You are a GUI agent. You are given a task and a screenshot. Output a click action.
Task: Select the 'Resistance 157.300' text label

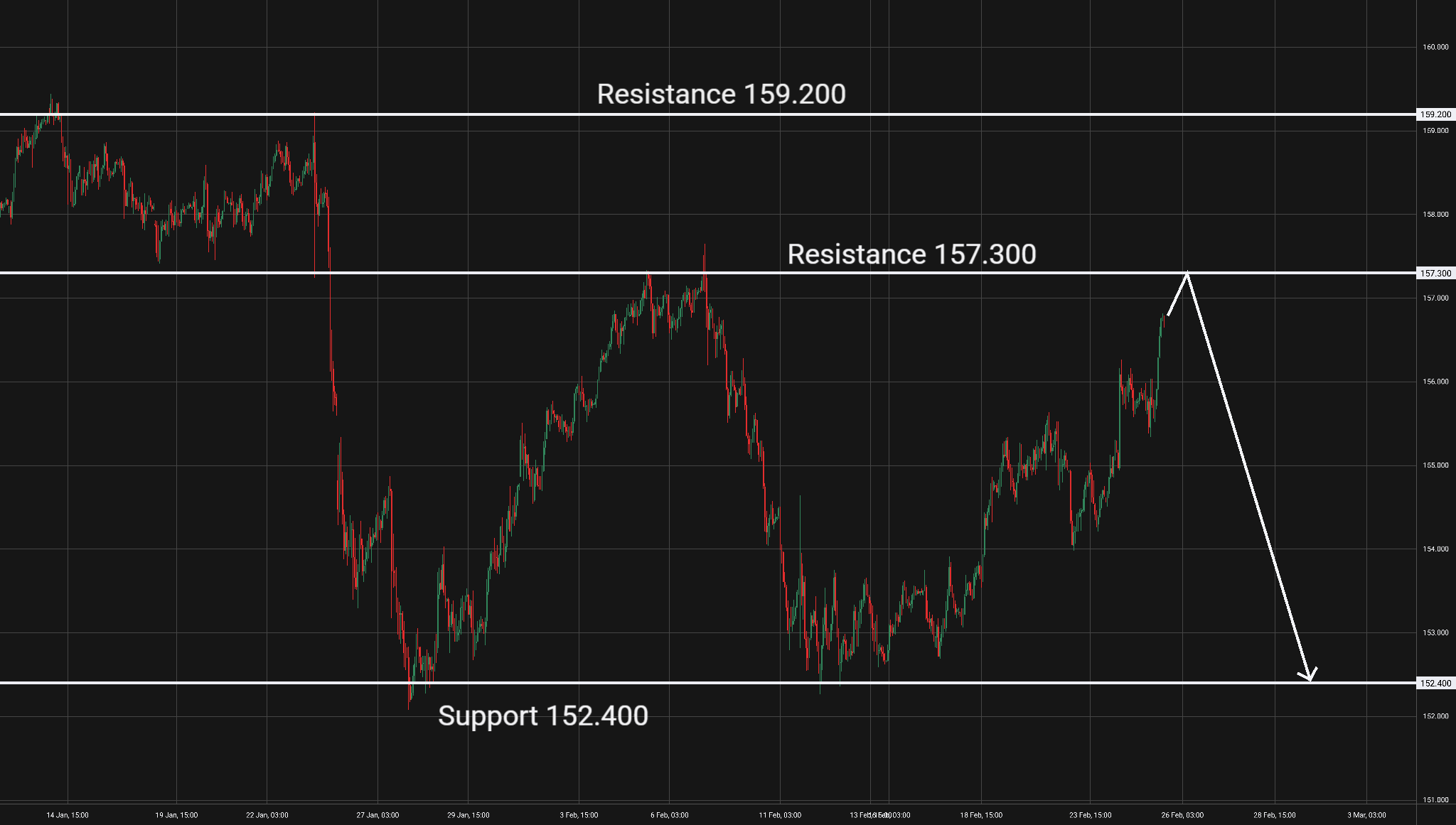(911, 254)
